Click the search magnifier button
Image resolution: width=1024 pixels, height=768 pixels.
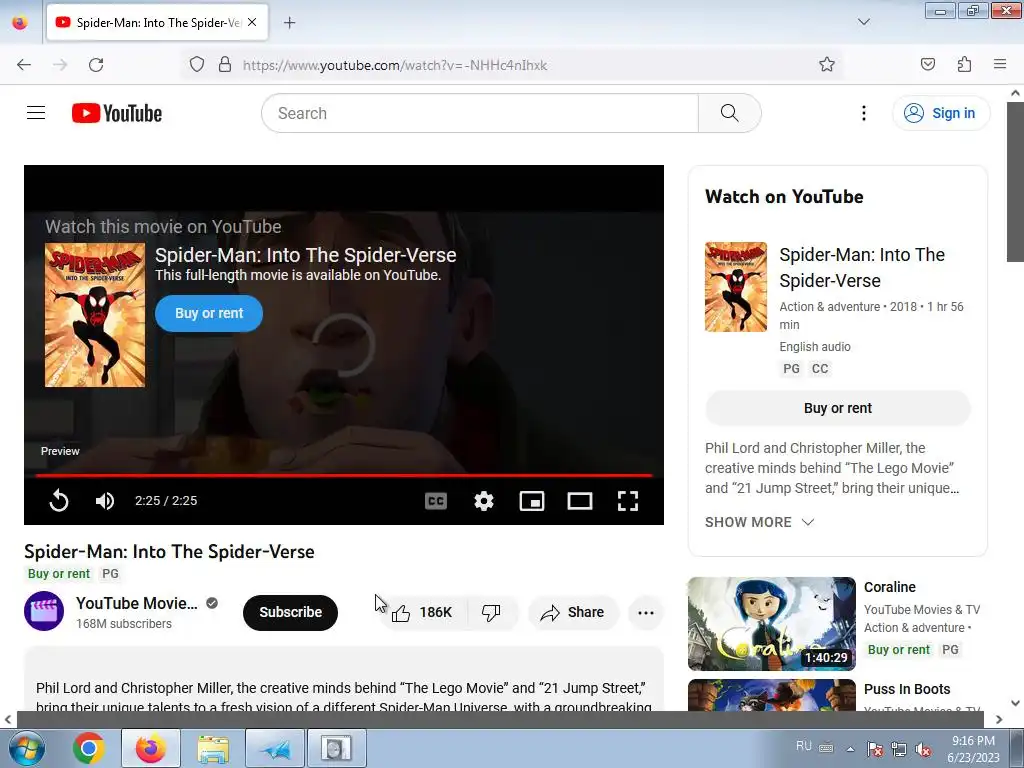click(x=729, y=113)
